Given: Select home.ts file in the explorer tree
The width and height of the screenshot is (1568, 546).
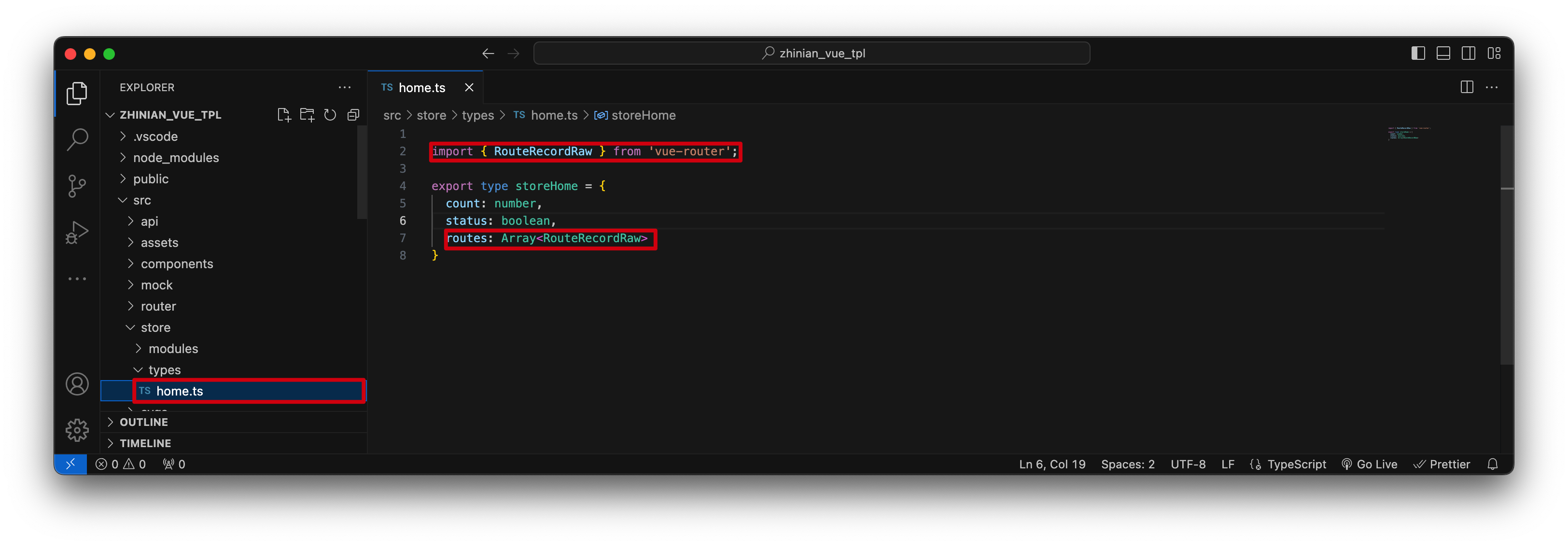Looking at the screenshot, I should 234,391.
